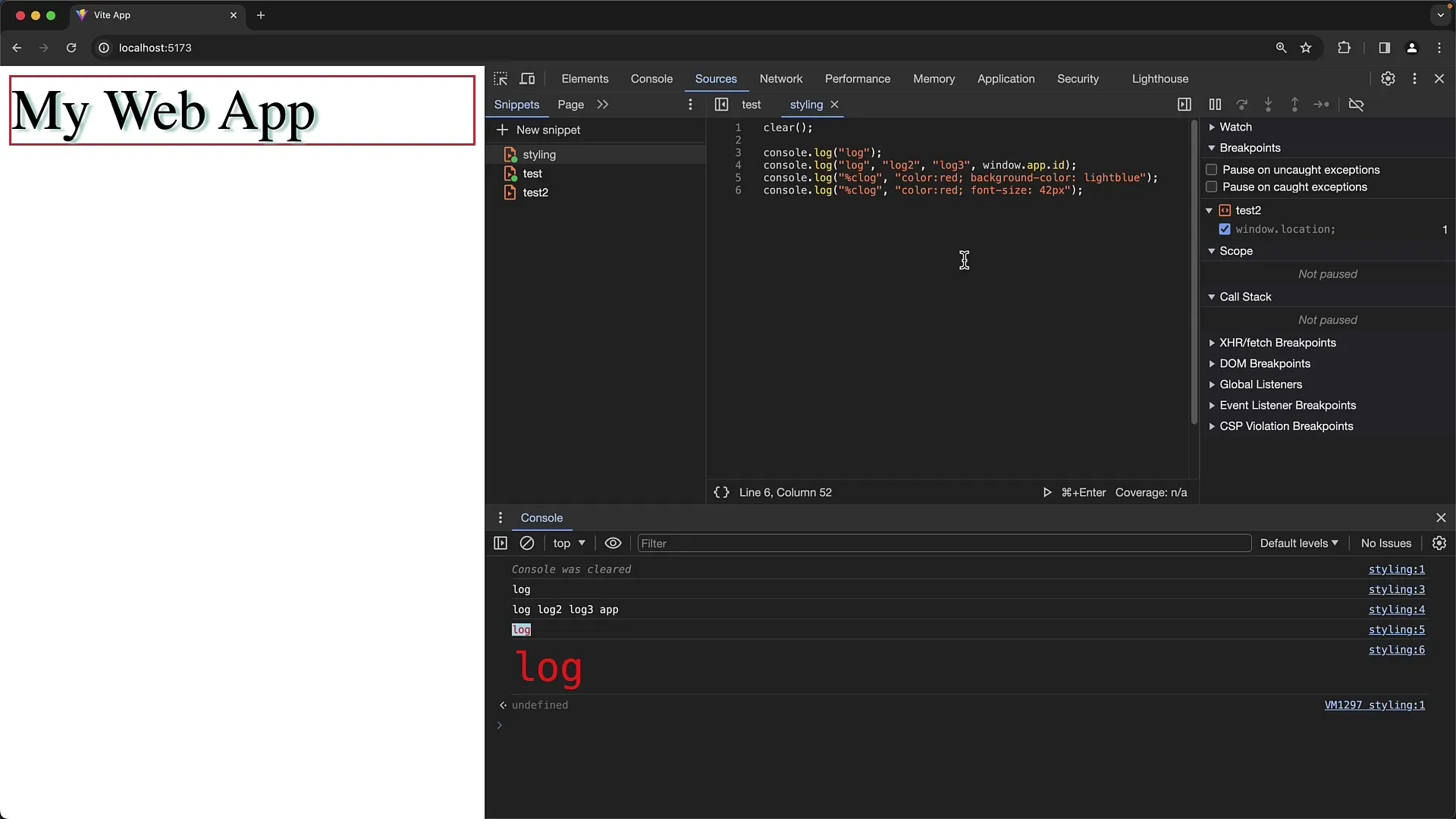The width and height of the screenshot is (1456, 819).
Task: Click the run snippet button (▶)
Action: 1047,492
